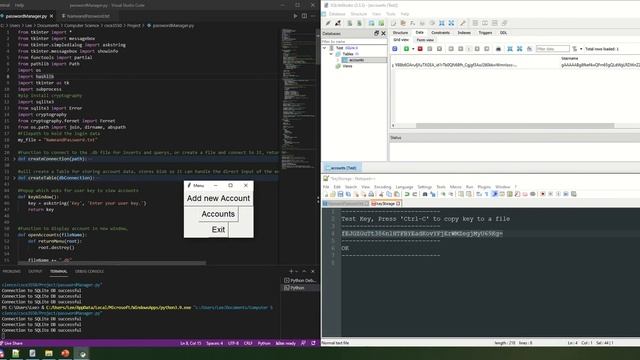The width and height of the screenshot is (640, 360).
Task: Split the VS Code editor to the right
Action: point(304,16)
